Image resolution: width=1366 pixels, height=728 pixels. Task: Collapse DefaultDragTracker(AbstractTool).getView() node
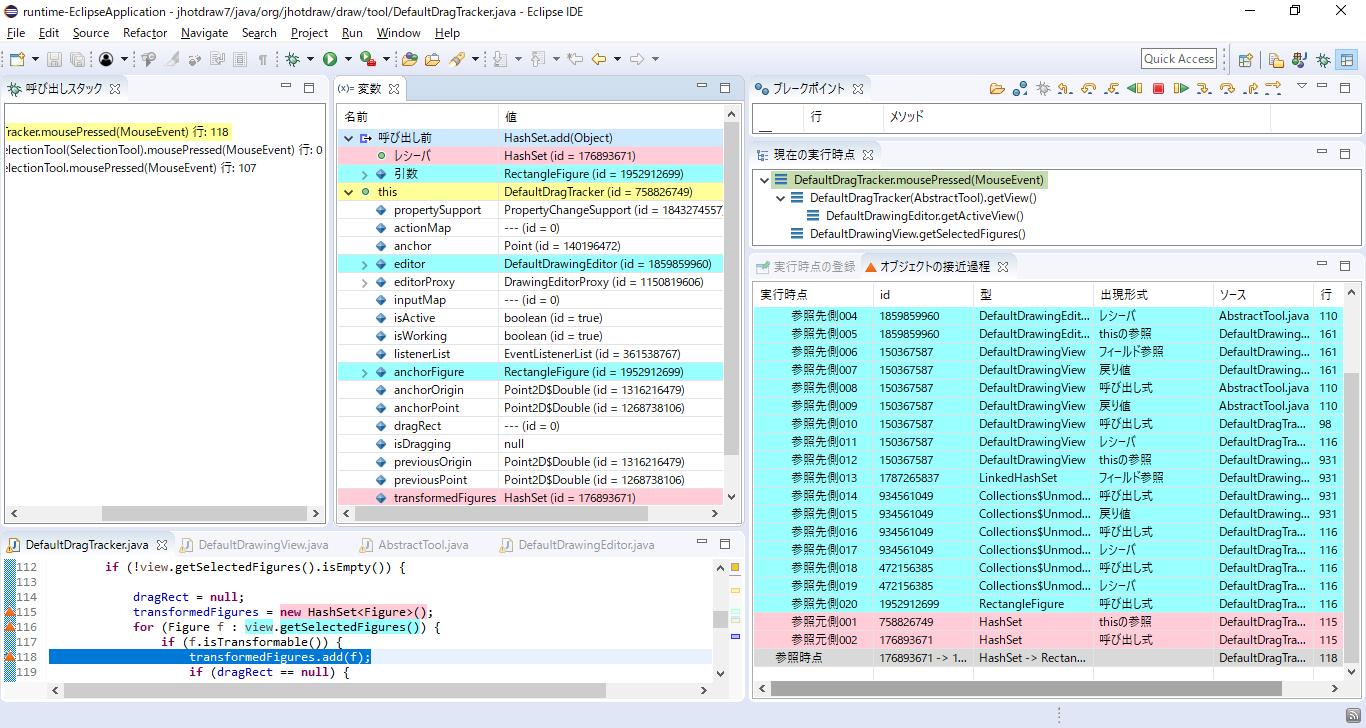pos(781,198)
